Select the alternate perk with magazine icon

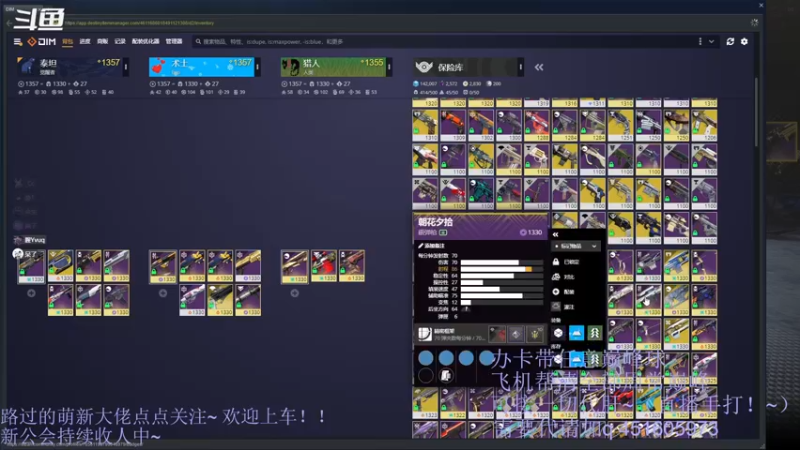[x=446, y=376]
